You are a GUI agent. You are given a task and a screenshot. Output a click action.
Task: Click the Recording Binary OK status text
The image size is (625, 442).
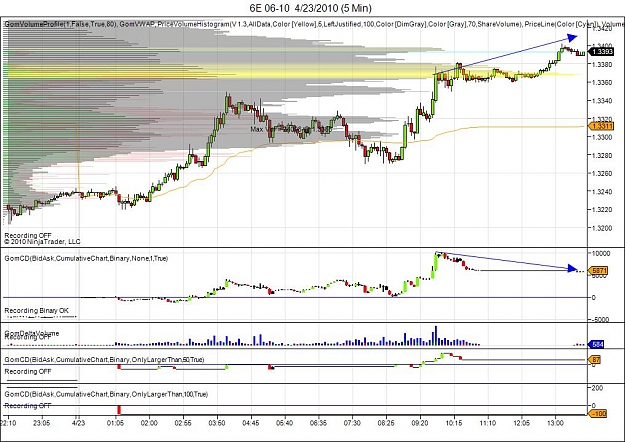click(x=37, y=310)
